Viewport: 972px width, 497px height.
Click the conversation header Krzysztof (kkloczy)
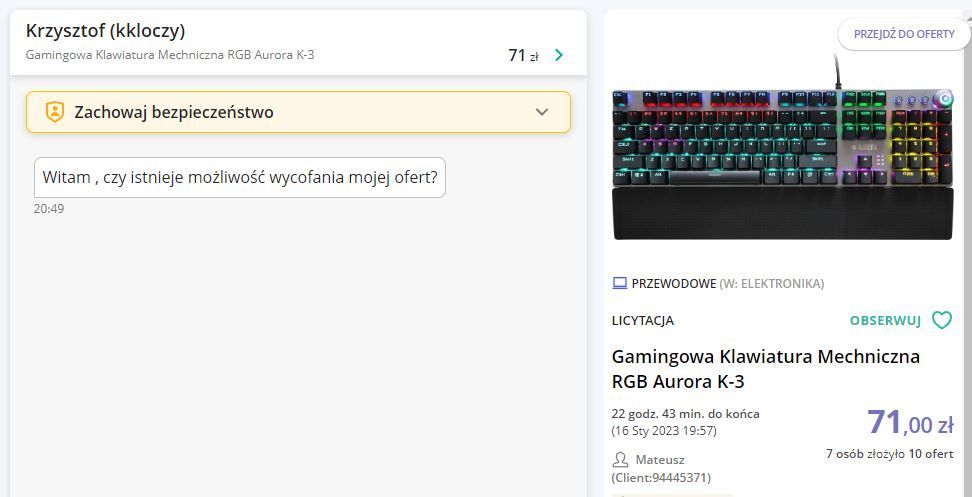[x=105, y=30]
